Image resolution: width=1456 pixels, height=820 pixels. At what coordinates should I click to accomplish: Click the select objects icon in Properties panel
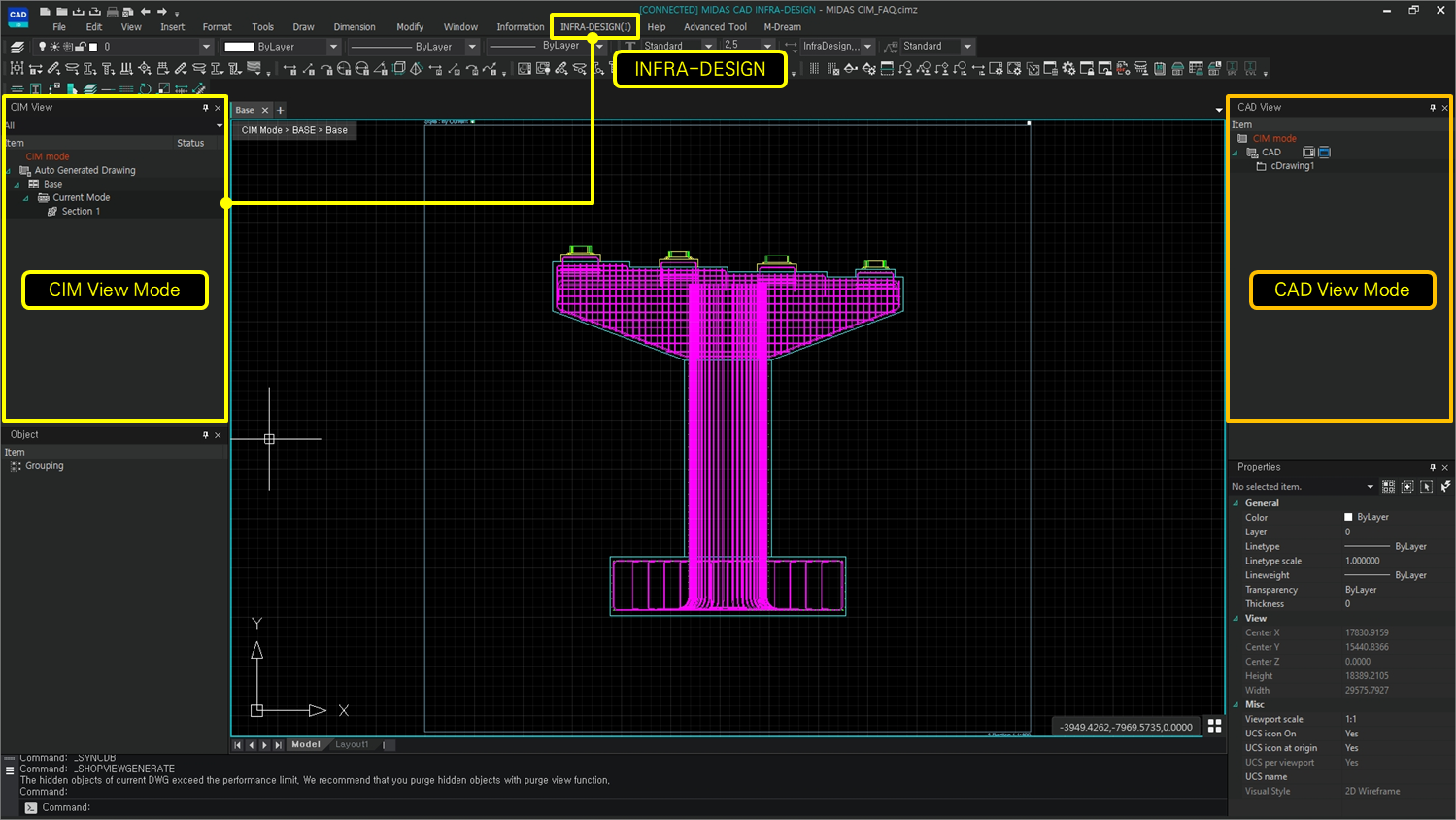(x=1407, y=487)
